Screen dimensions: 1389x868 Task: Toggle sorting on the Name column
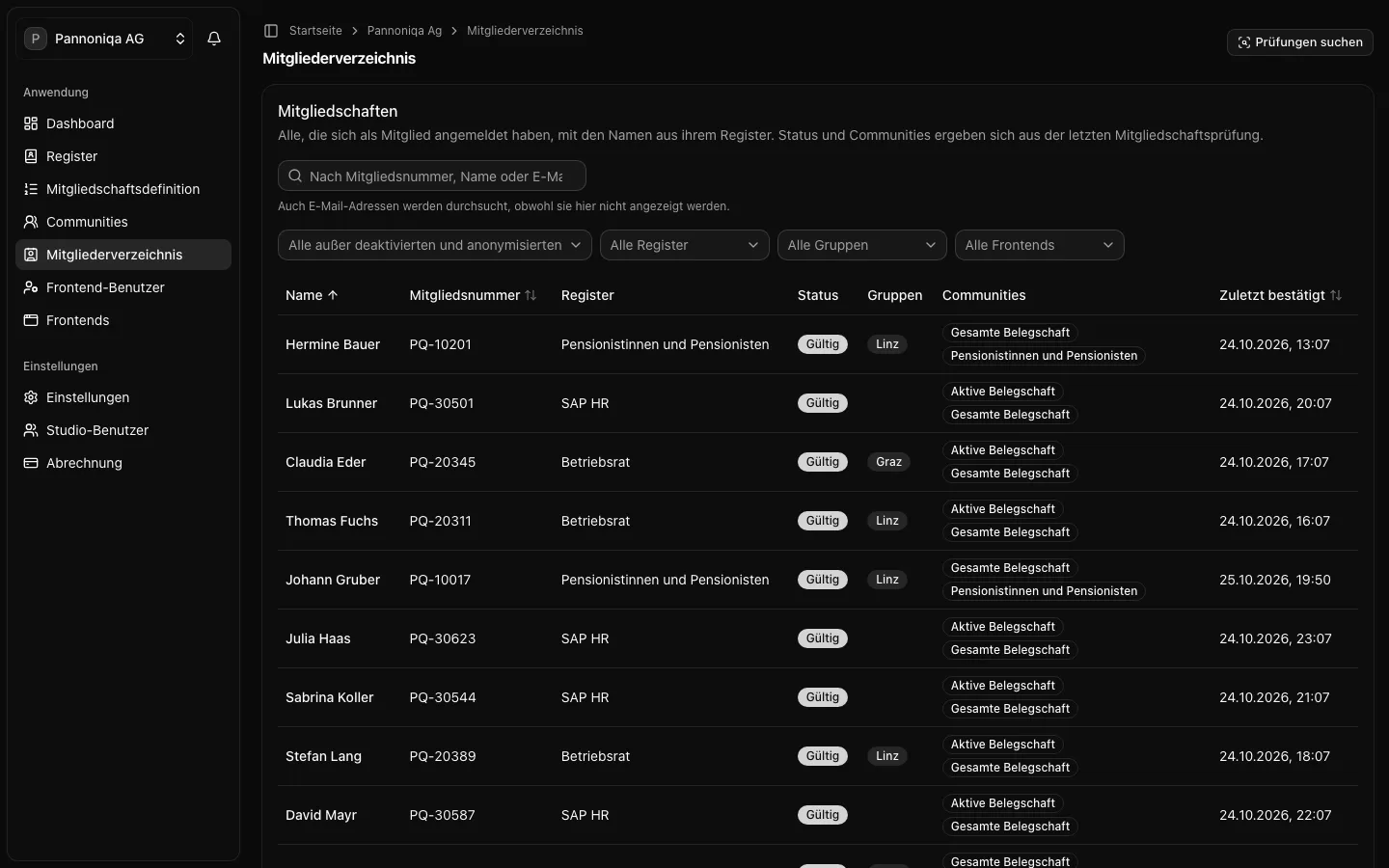(312, 295)
